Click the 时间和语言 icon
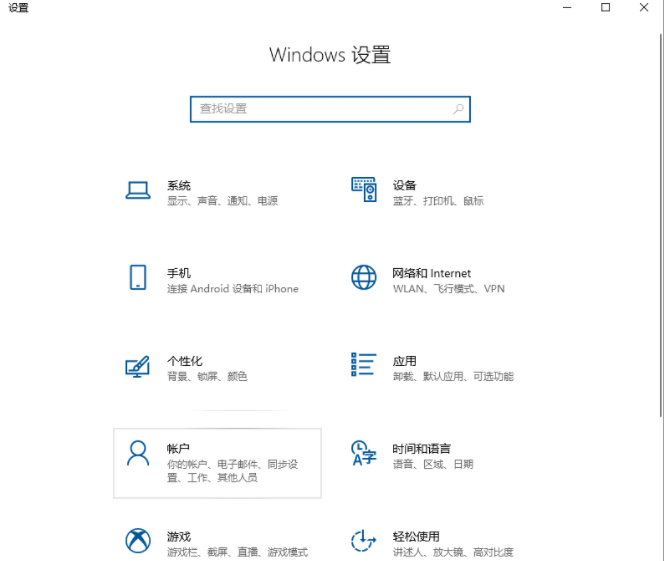 pos(363,454)
